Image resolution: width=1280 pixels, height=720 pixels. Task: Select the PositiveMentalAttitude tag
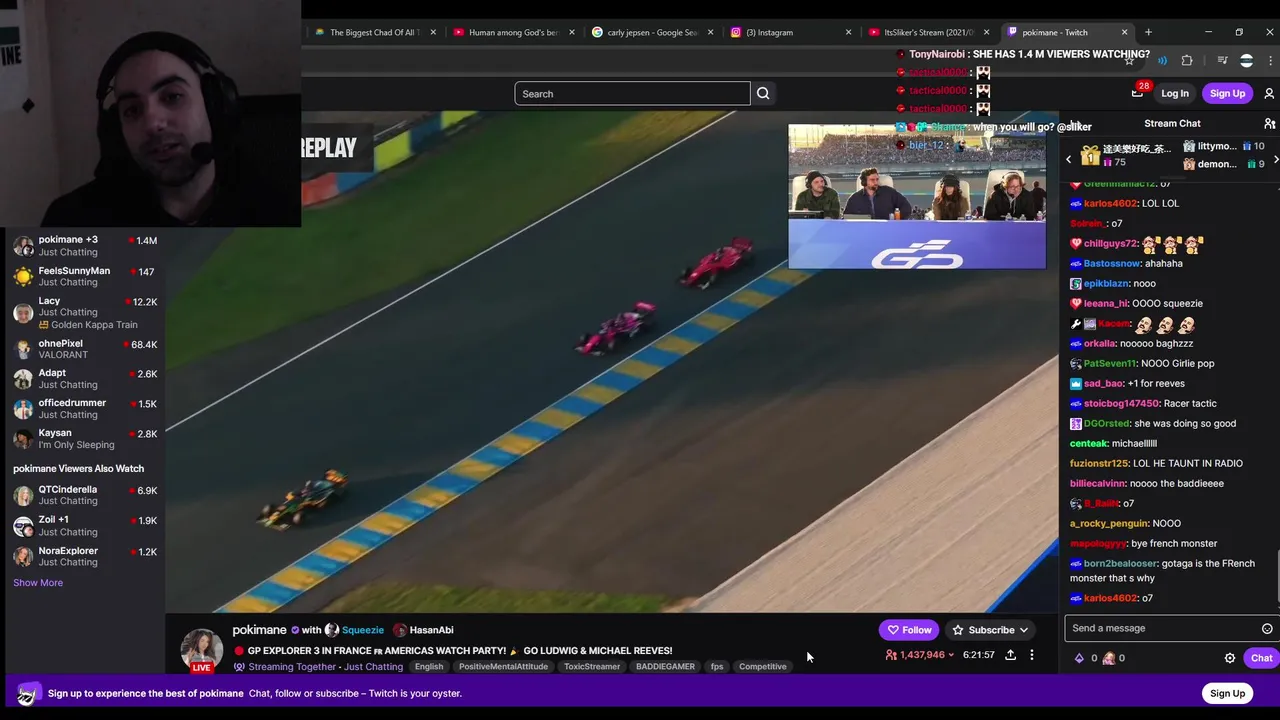click(503, 667)
